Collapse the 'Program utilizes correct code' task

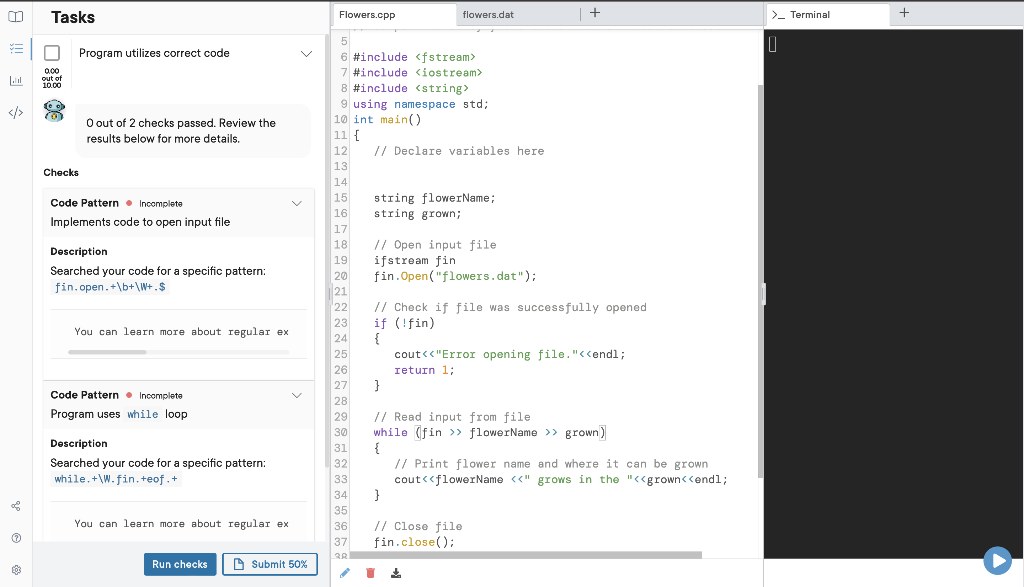(x=306, y=53)
